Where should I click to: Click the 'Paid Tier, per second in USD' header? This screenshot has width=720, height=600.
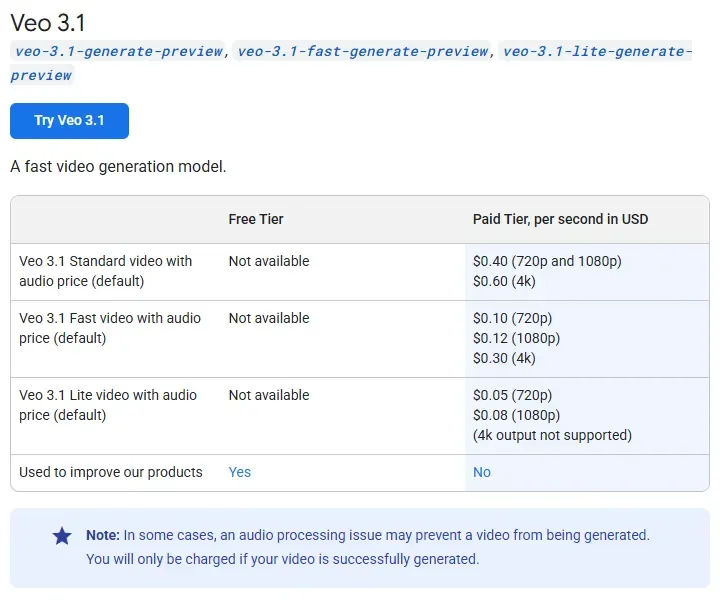[x=560, y=219]
